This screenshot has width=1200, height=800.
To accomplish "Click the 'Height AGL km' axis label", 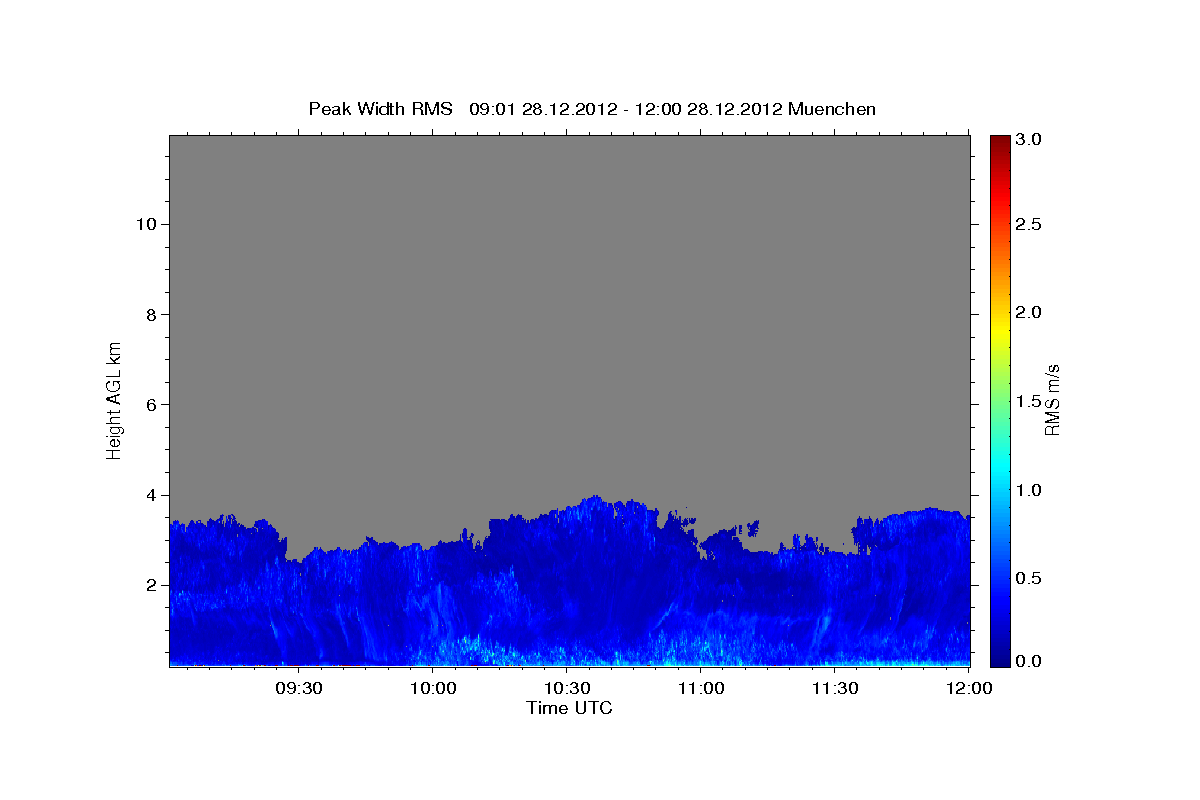I will pos(115,399).
